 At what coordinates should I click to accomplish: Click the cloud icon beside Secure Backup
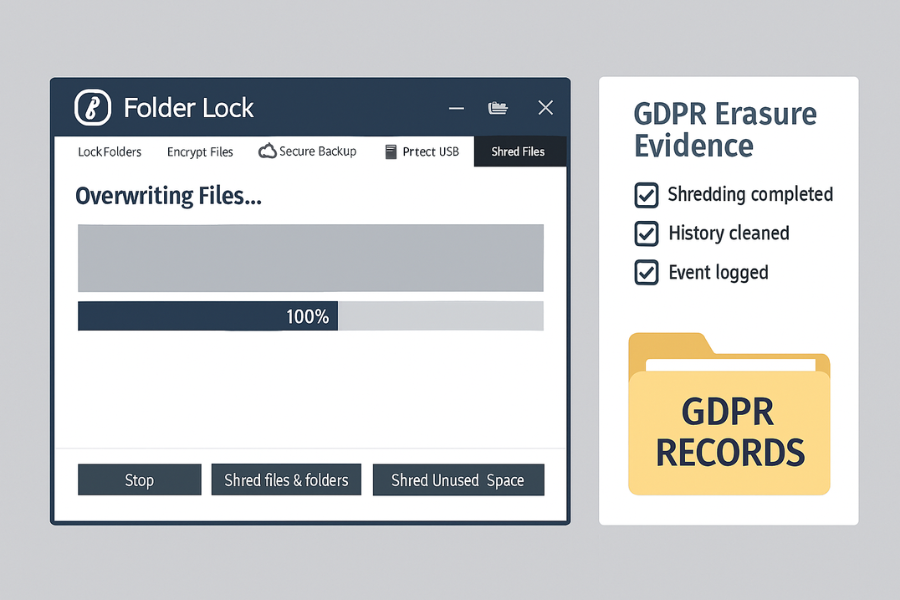(267, 152)
